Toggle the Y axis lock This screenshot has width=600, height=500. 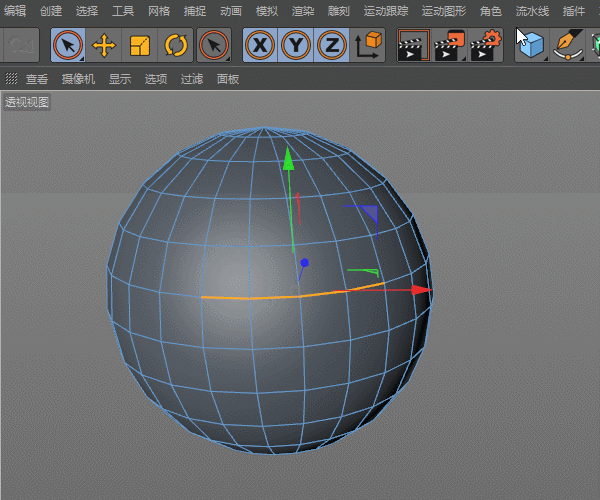point(296,45)
